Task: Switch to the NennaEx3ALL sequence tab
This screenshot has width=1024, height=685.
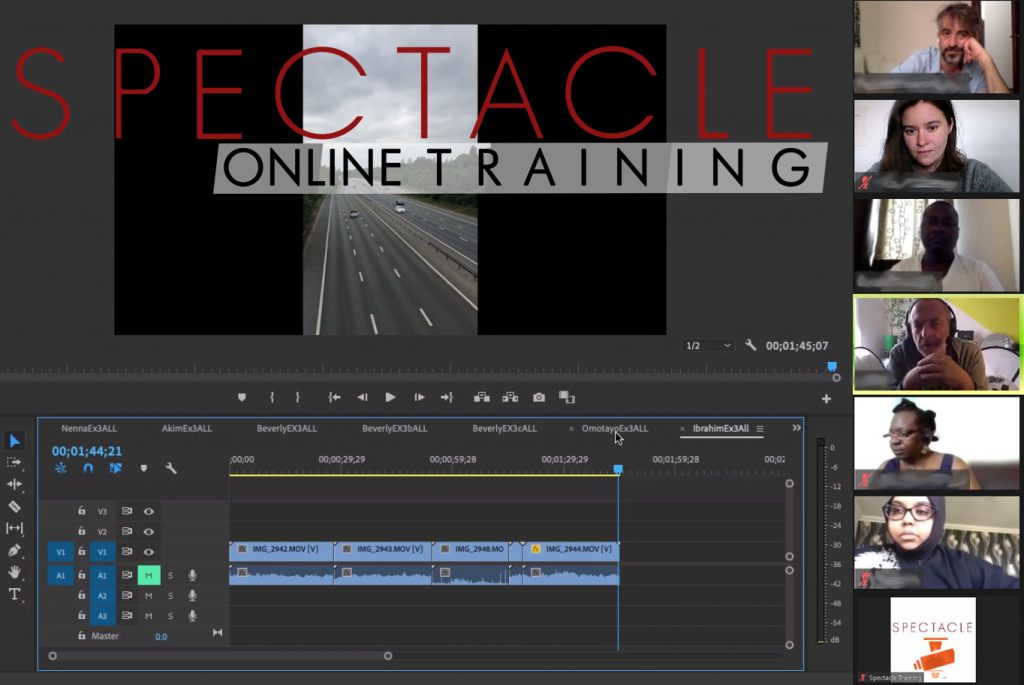Action: (89, 428)
